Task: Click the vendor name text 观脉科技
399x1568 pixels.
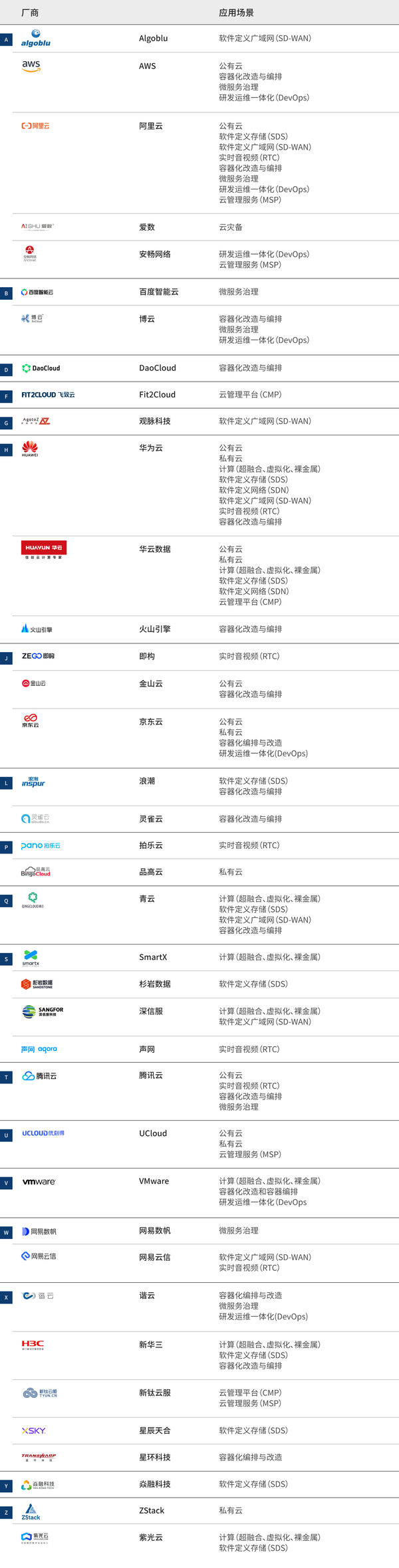Action: click(x=155, y=421)
